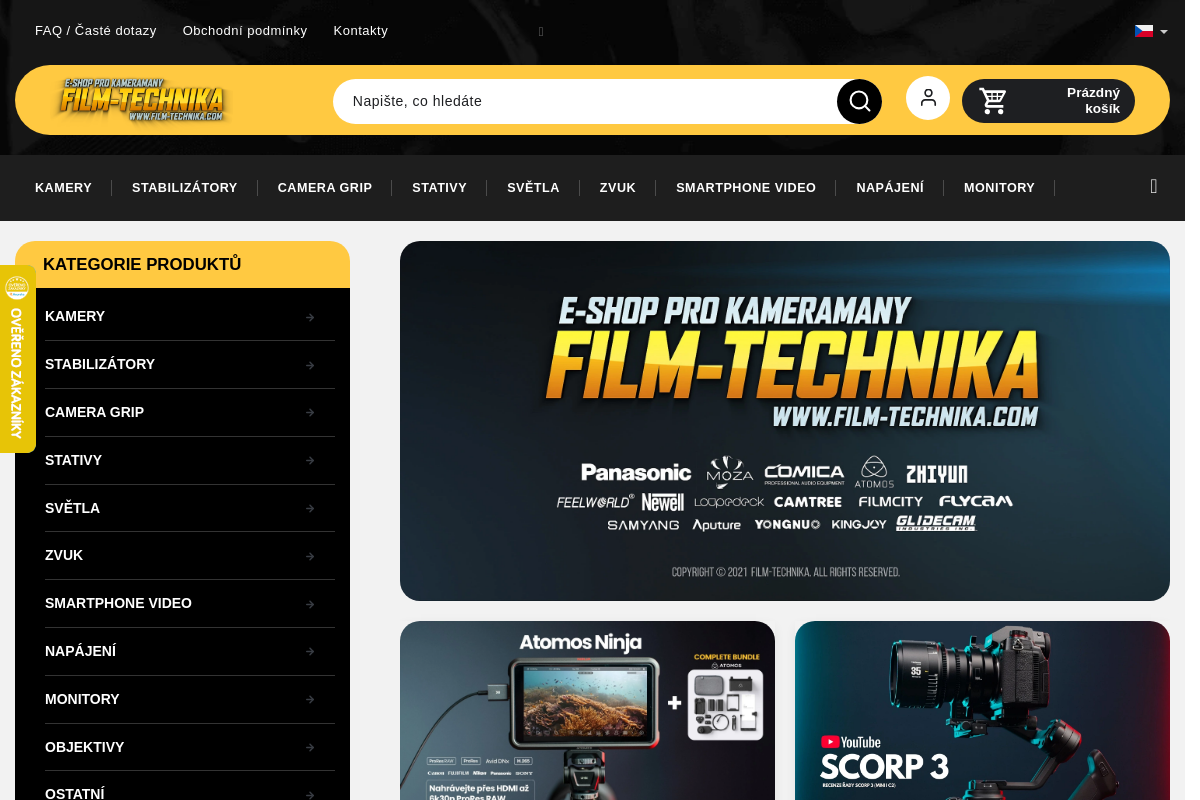Expand the SVĚTLA category arrow
The height and width of the screenshot is (800, 1200).
pos(310,508)
